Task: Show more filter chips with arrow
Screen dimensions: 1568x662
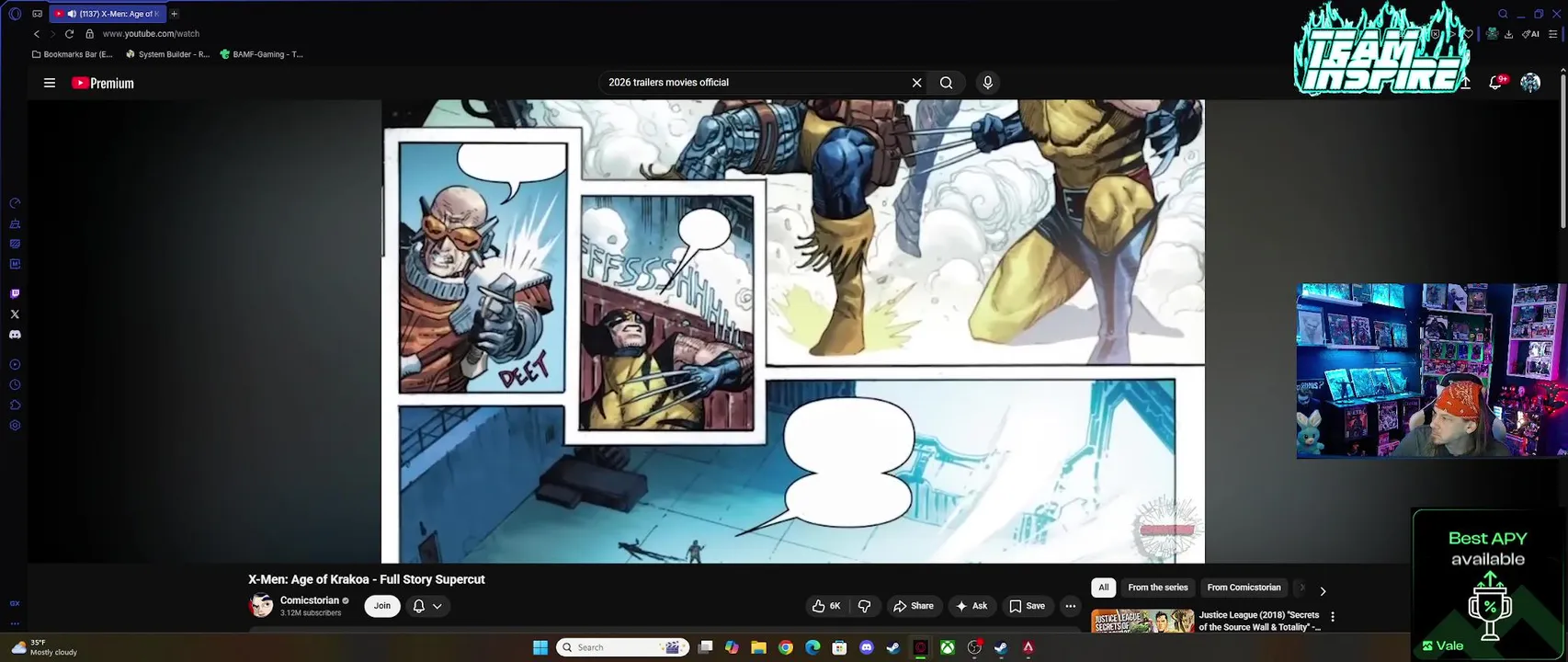Action: point(1323,591)
